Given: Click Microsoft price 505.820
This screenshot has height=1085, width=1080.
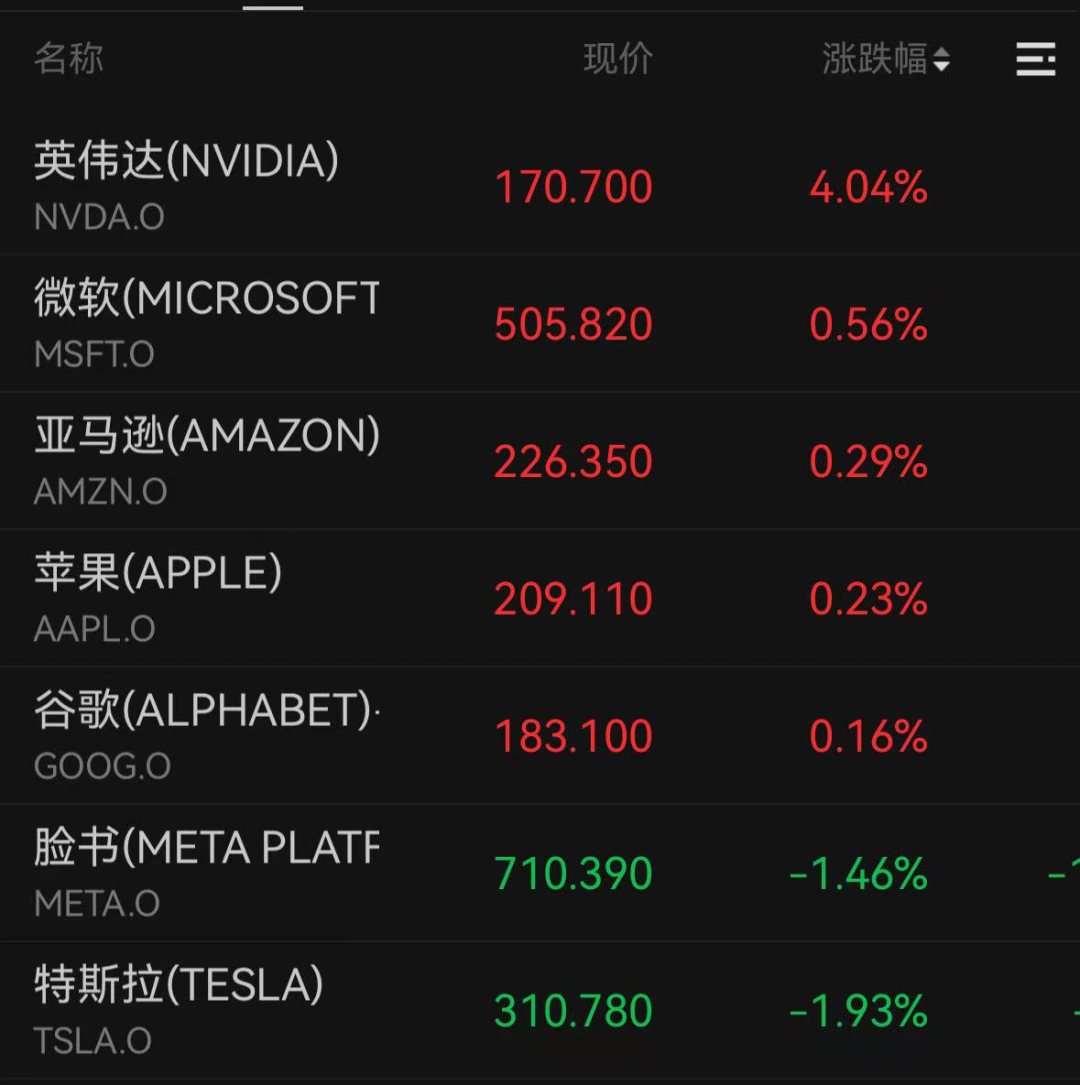Looking at the screenshot, I should tap(573, 325).
